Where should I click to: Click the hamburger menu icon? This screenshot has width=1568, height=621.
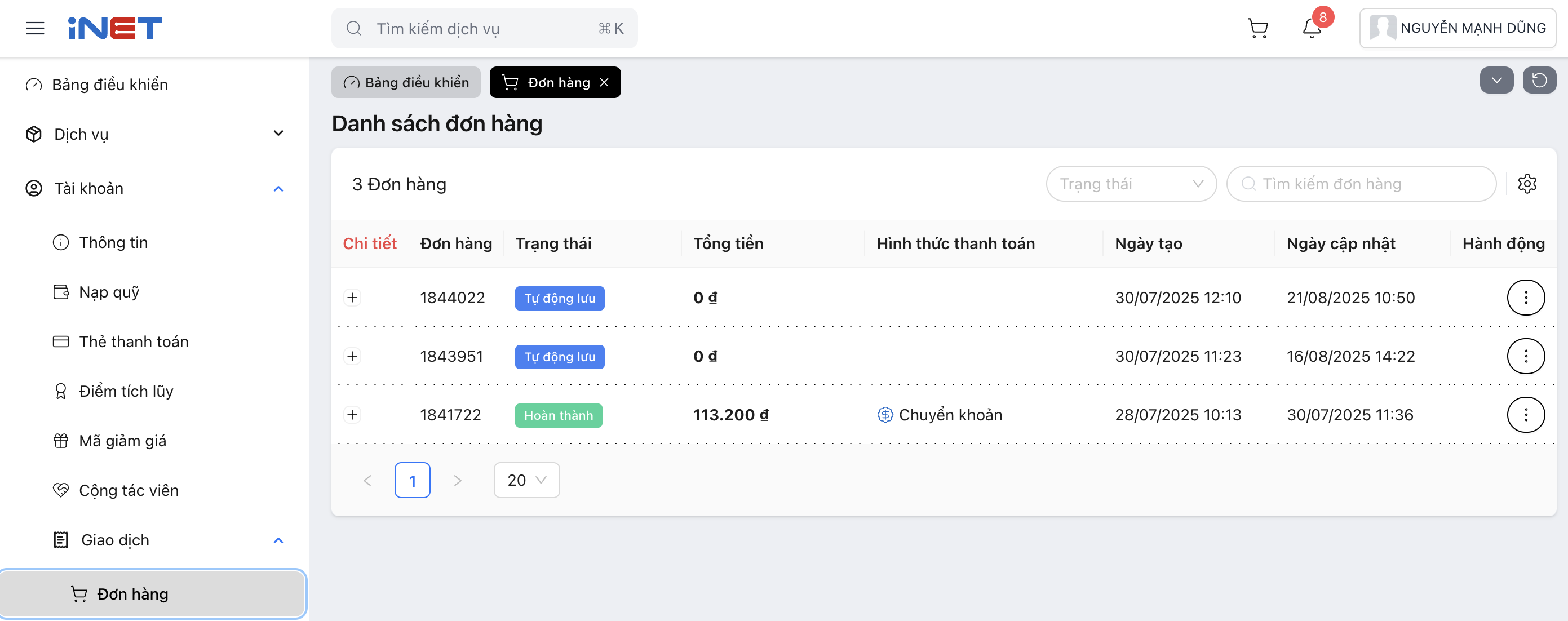pos(36,28)
